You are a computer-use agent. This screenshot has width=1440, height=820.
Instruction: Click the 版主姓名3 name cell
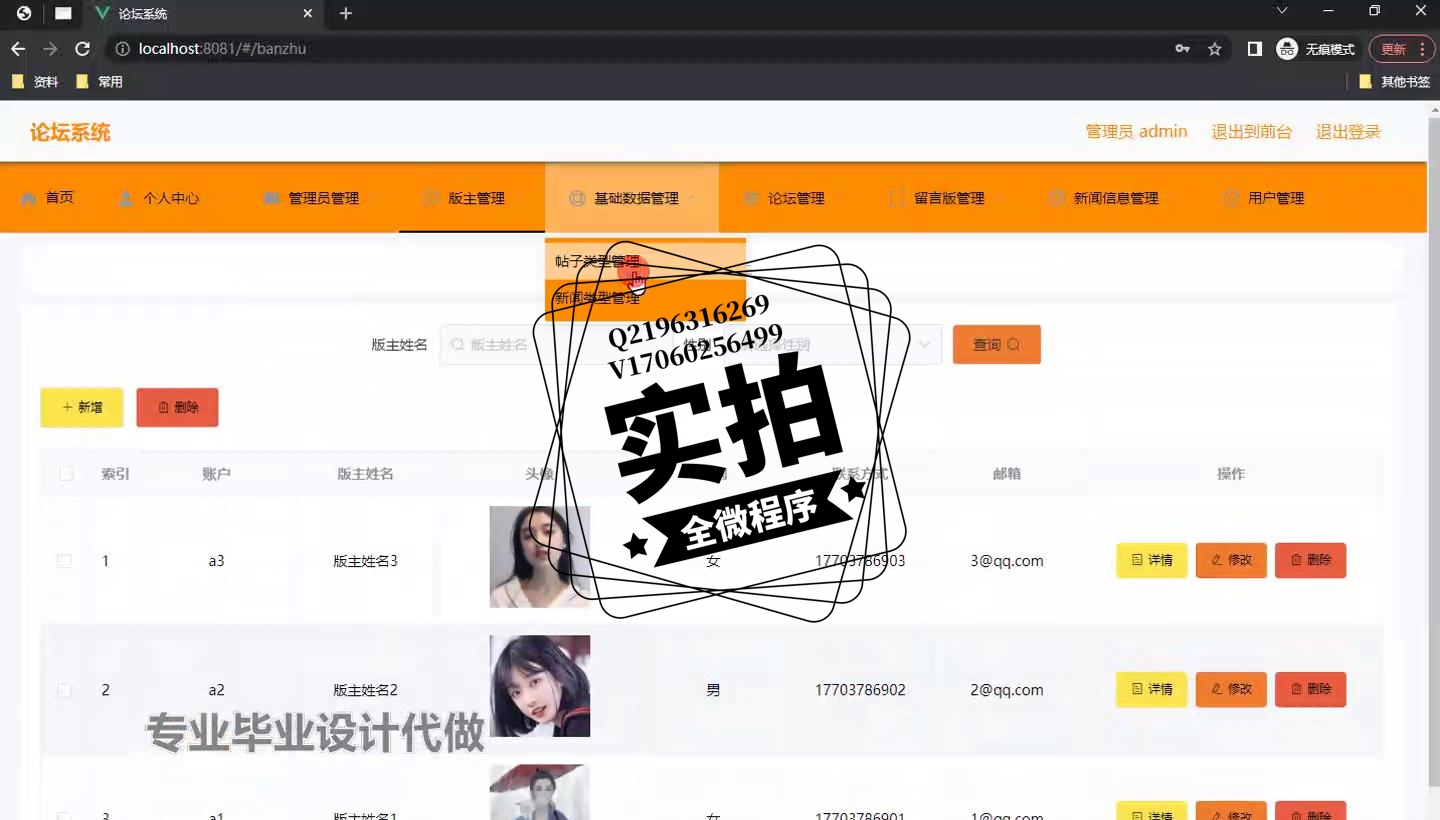pos(365,561)
